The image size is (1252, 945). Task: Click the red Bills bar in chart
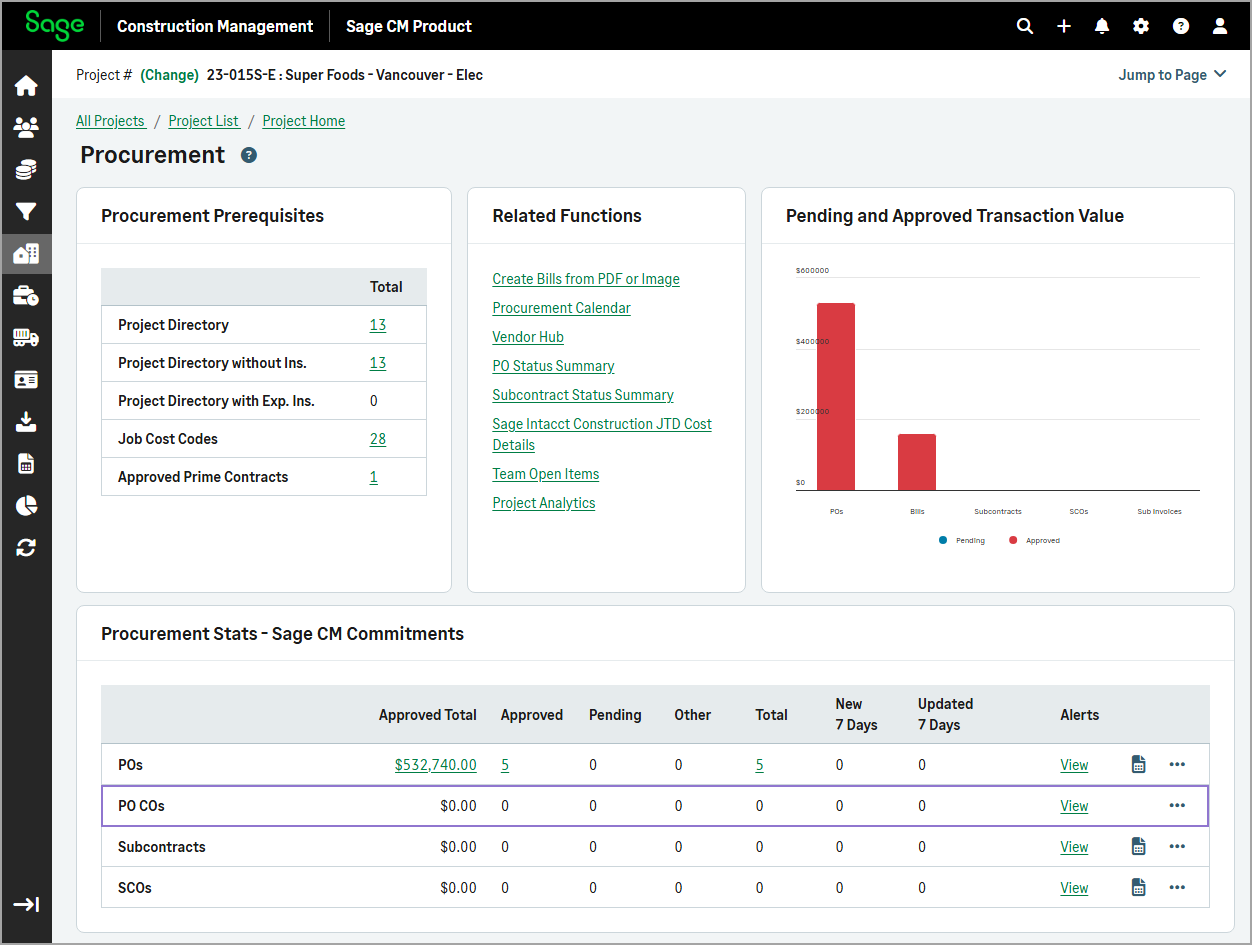[x=917, y=462]
